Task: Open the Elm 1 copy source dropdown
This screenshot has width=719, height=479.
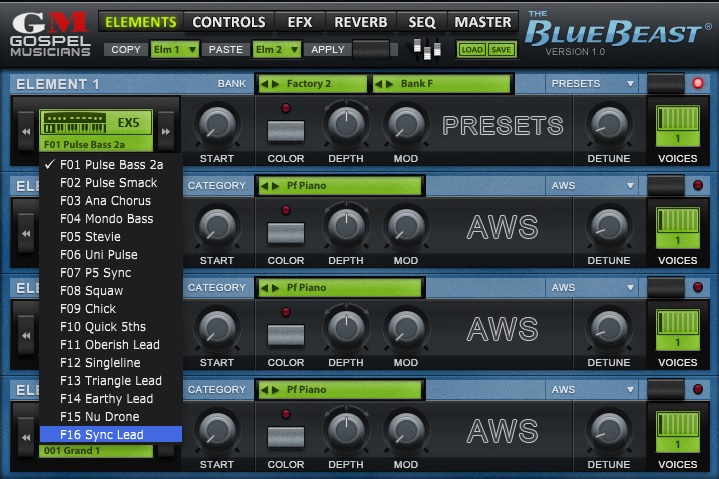Action: (x=175, y=50)
